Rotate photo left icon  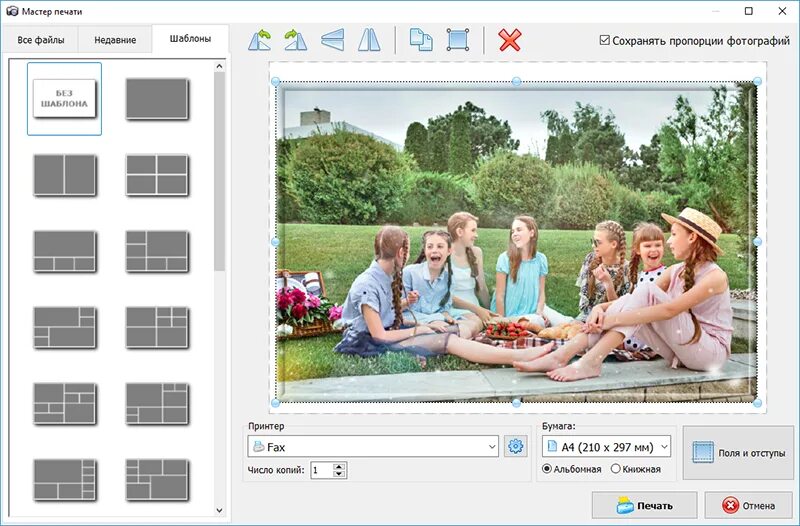(x=260, y=40)
